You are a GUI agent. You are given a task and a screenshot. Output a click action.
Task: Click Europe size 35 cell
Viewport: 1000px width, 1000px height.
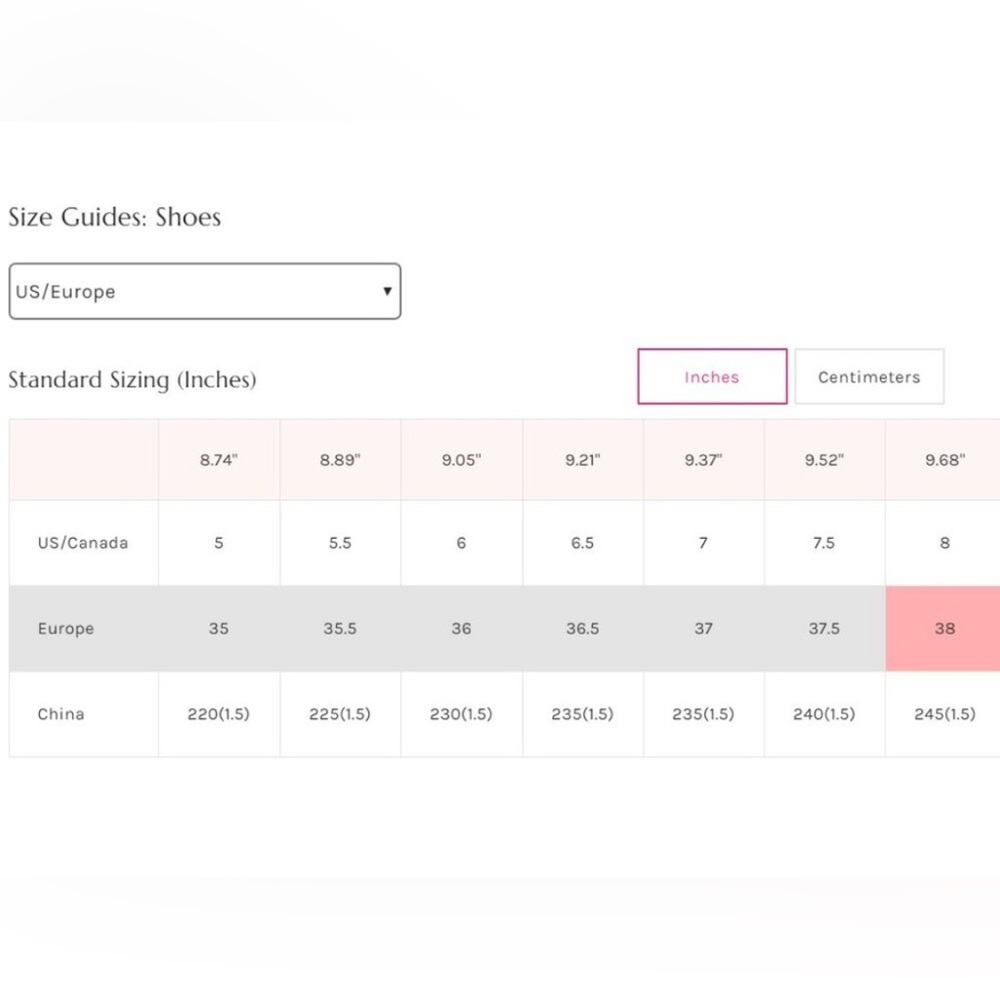pos(219,628)
